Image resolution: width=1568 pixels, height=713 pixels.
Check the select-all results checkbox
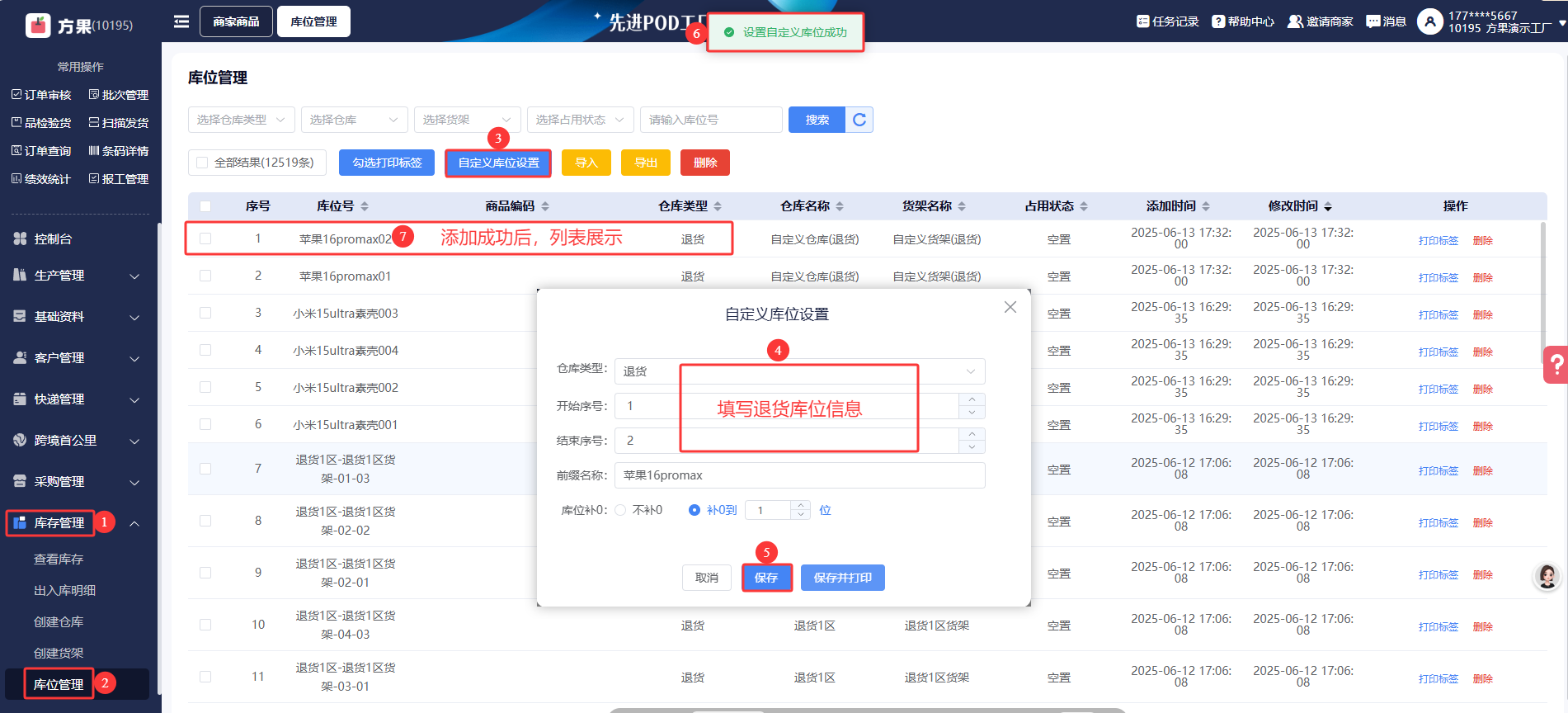[202, 163]
